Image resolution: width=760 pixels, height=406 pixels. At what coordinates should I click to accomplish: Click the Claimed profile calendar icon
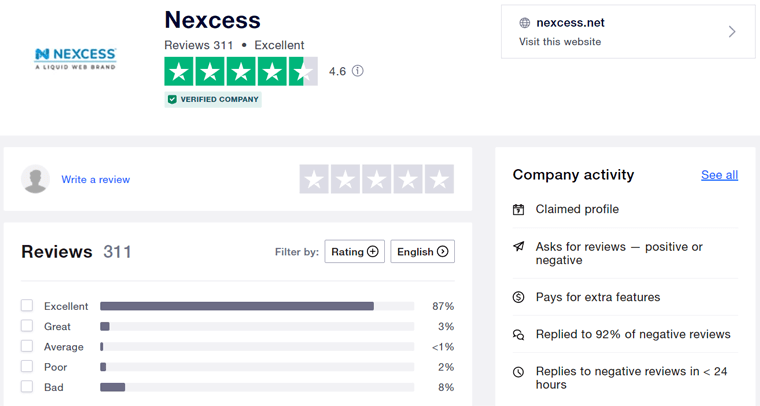tap(518, 210)
